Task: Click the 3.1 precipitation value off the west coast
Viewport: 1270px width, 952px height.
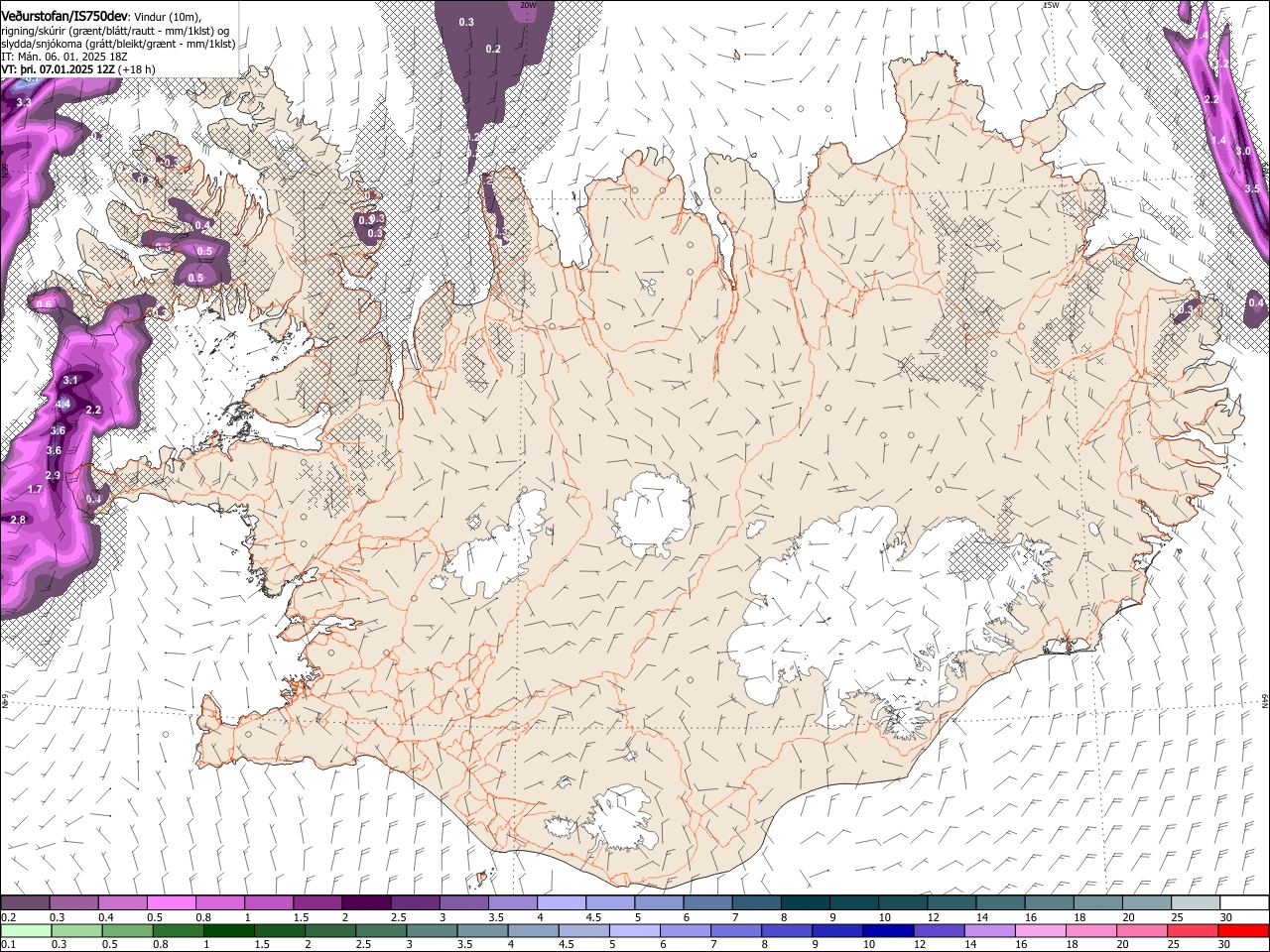Action: (70, 380)
